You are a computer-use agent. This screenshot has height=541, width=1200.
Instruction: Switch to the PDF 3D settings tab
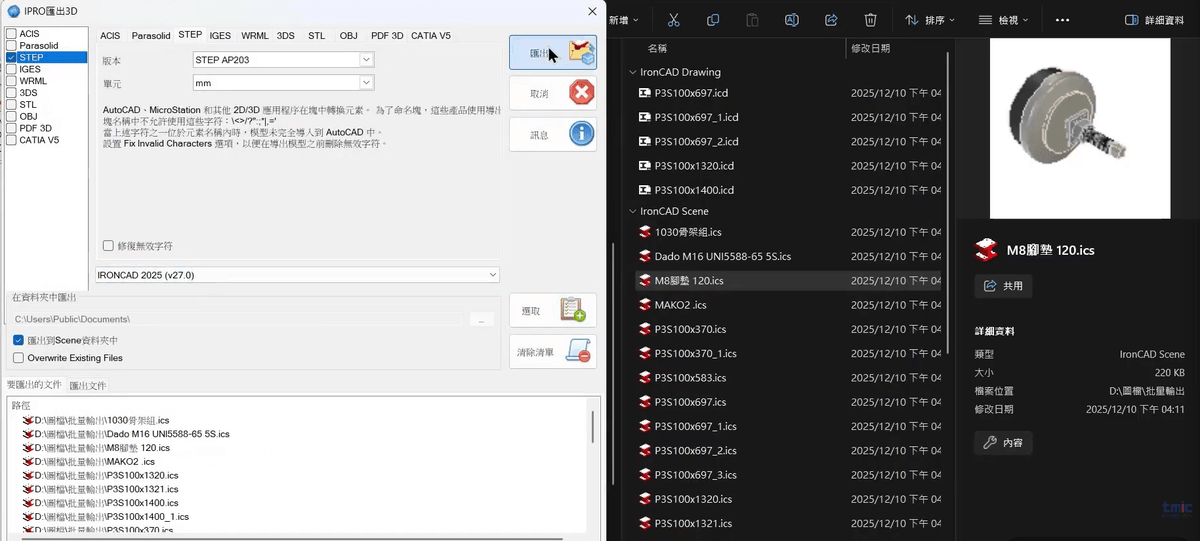pyautogui.click(x=387, y=35)
